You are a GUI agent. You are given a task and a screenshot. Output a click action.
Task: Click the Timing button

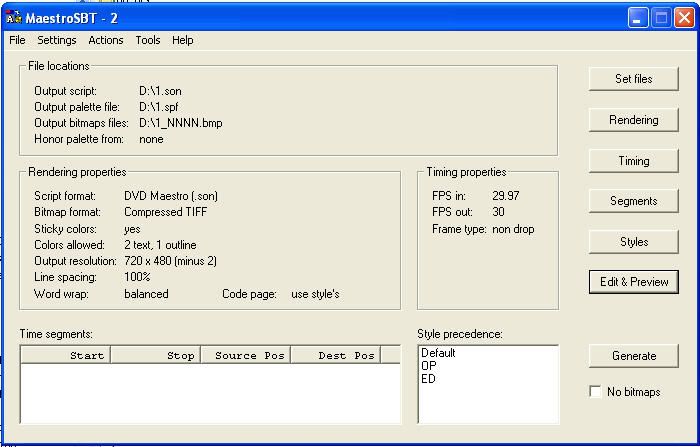point(633,161)
